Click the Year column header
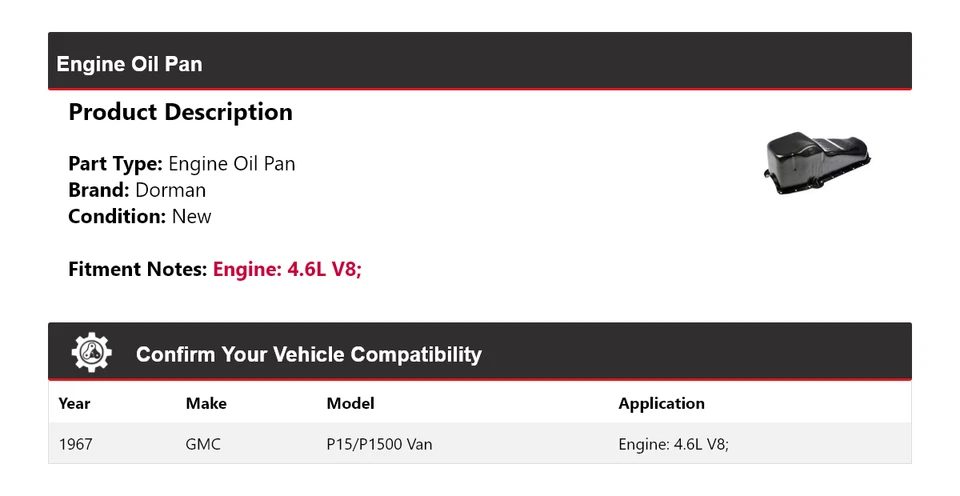The image size is (960, 496). [74, 404]
